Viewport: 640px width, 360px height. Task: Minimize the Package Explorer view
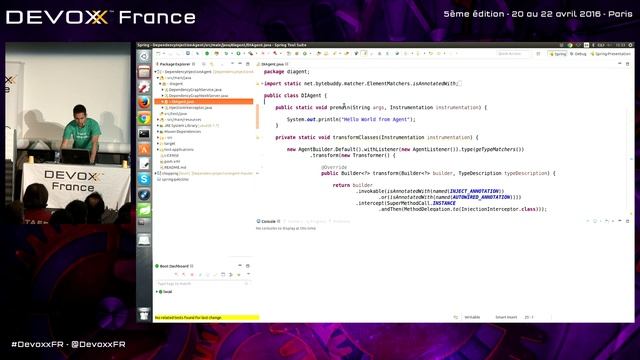coord(240,64)
